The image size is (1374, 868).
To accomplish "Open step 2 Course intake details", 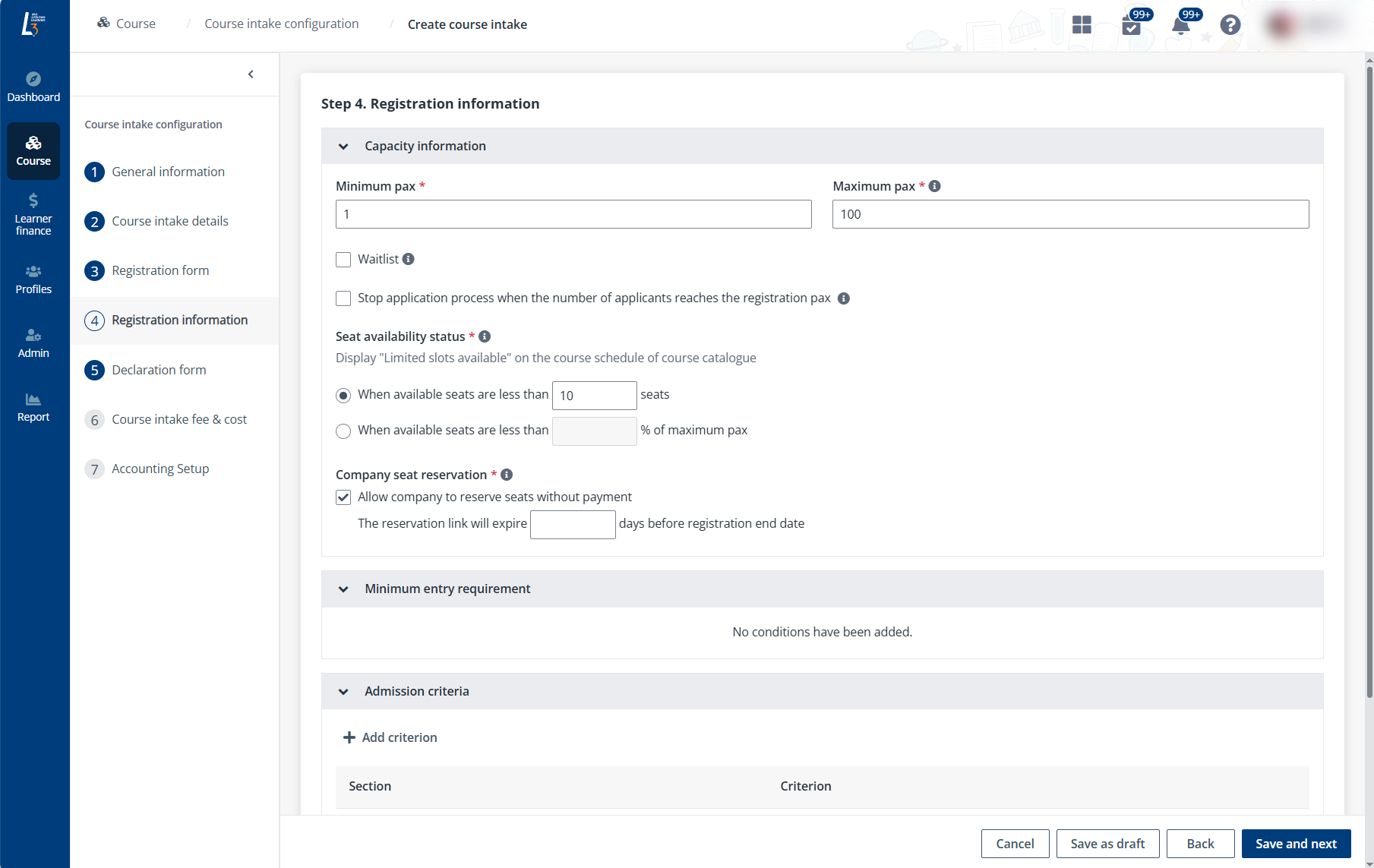I will coord(169,221).
